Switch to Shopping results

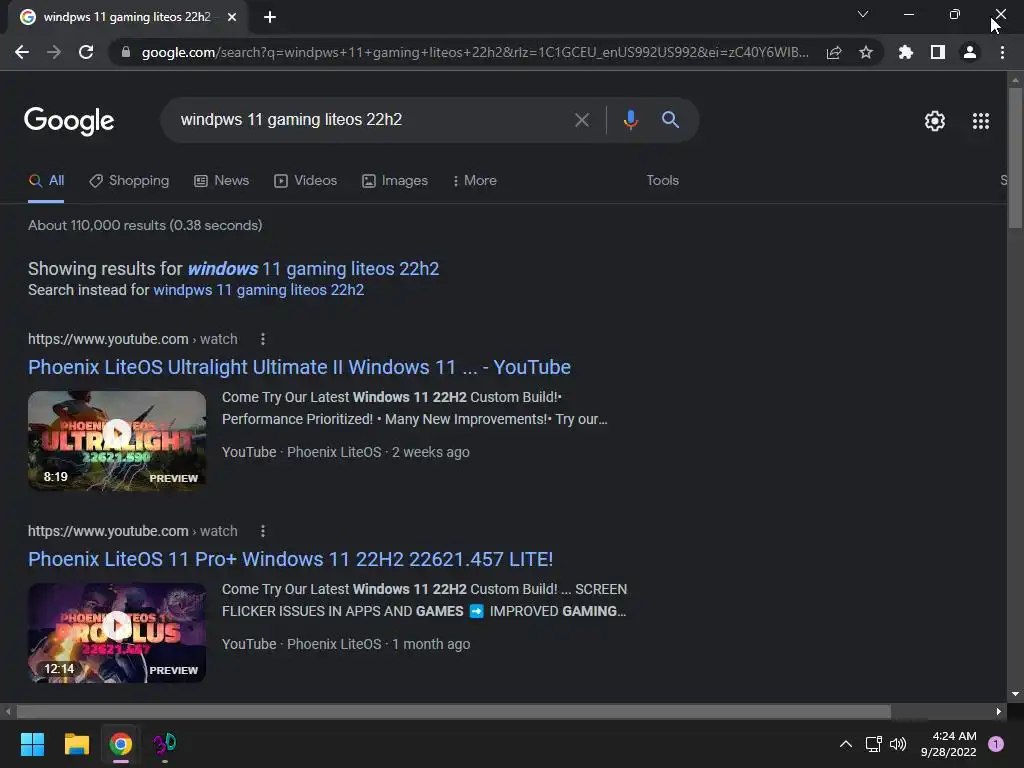tap(129, 181)
